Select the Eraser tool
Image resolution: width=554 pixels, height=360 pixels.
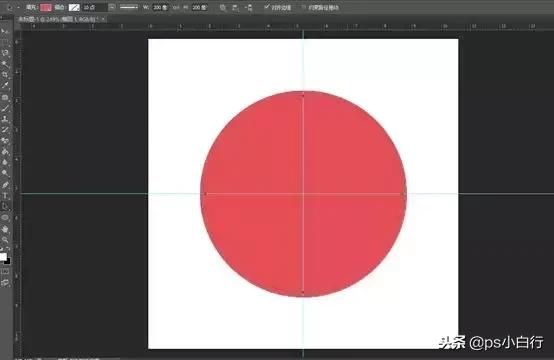click(5, 141)
